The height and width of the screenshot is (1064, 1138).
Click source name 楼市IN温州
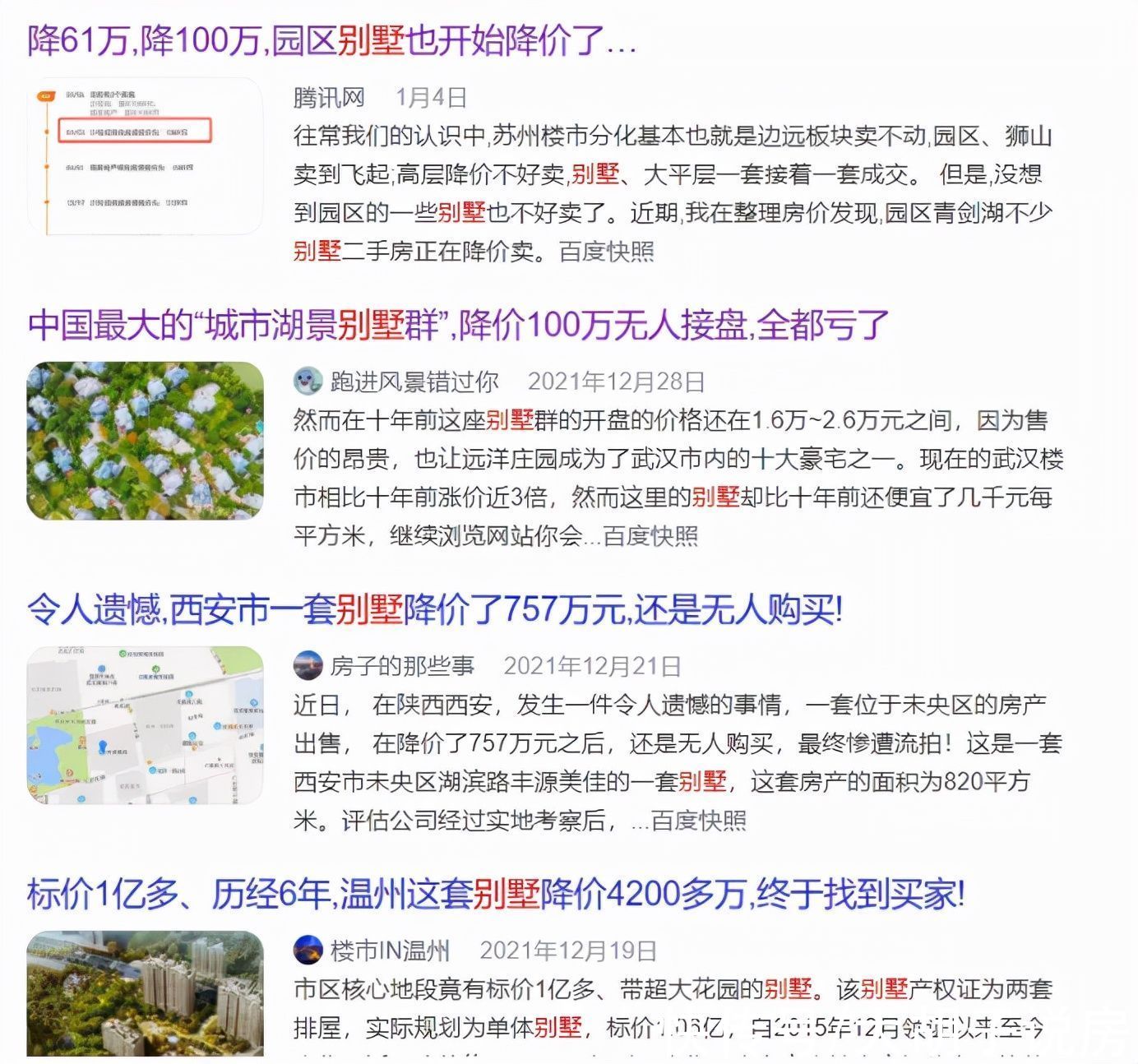pos(390,951)
